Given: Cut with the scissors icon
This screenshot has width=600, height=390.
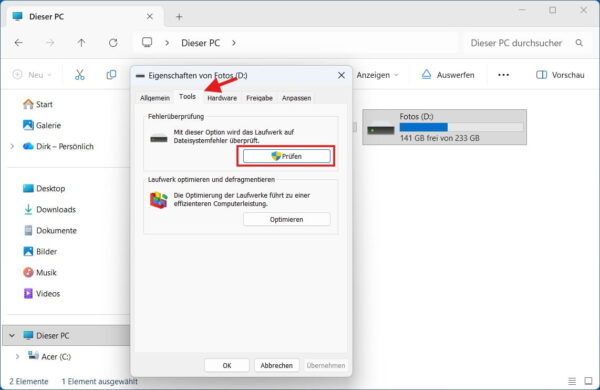Looking at the screenshot, I should click(80, 75).
